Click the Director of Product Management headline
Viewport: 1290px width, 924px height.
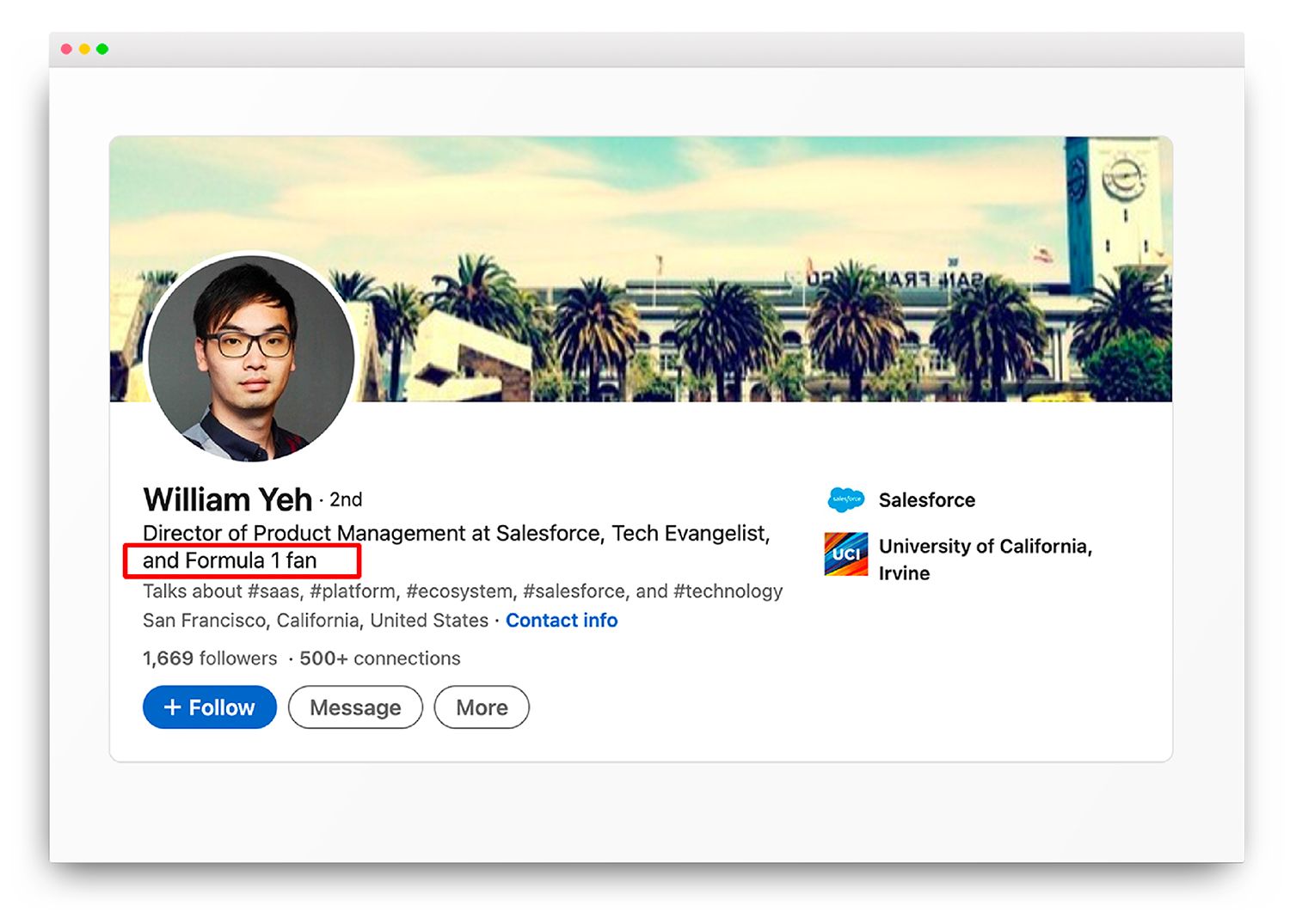(x=457, y=547)
